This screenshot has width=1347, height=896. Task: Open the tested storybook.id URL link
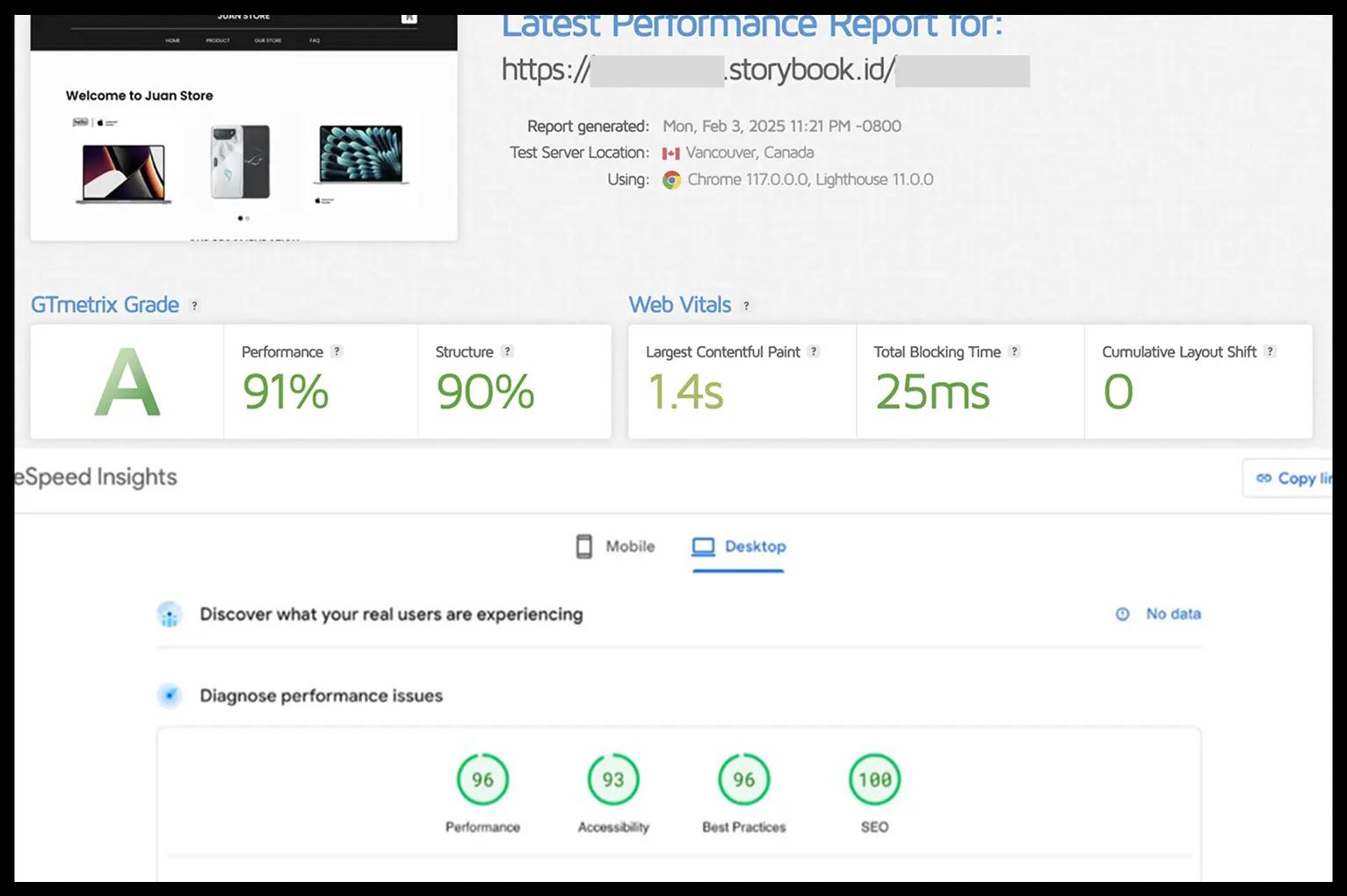tap(765, 69)
